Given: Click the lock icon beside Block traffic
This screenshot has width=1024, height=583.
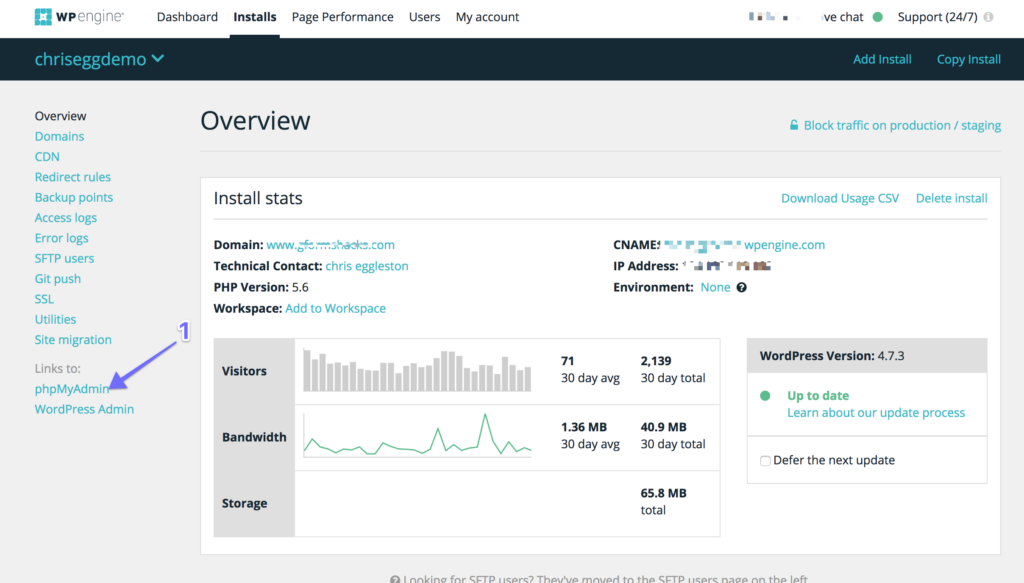Looking at the screenshot, I should pos(794,125).
